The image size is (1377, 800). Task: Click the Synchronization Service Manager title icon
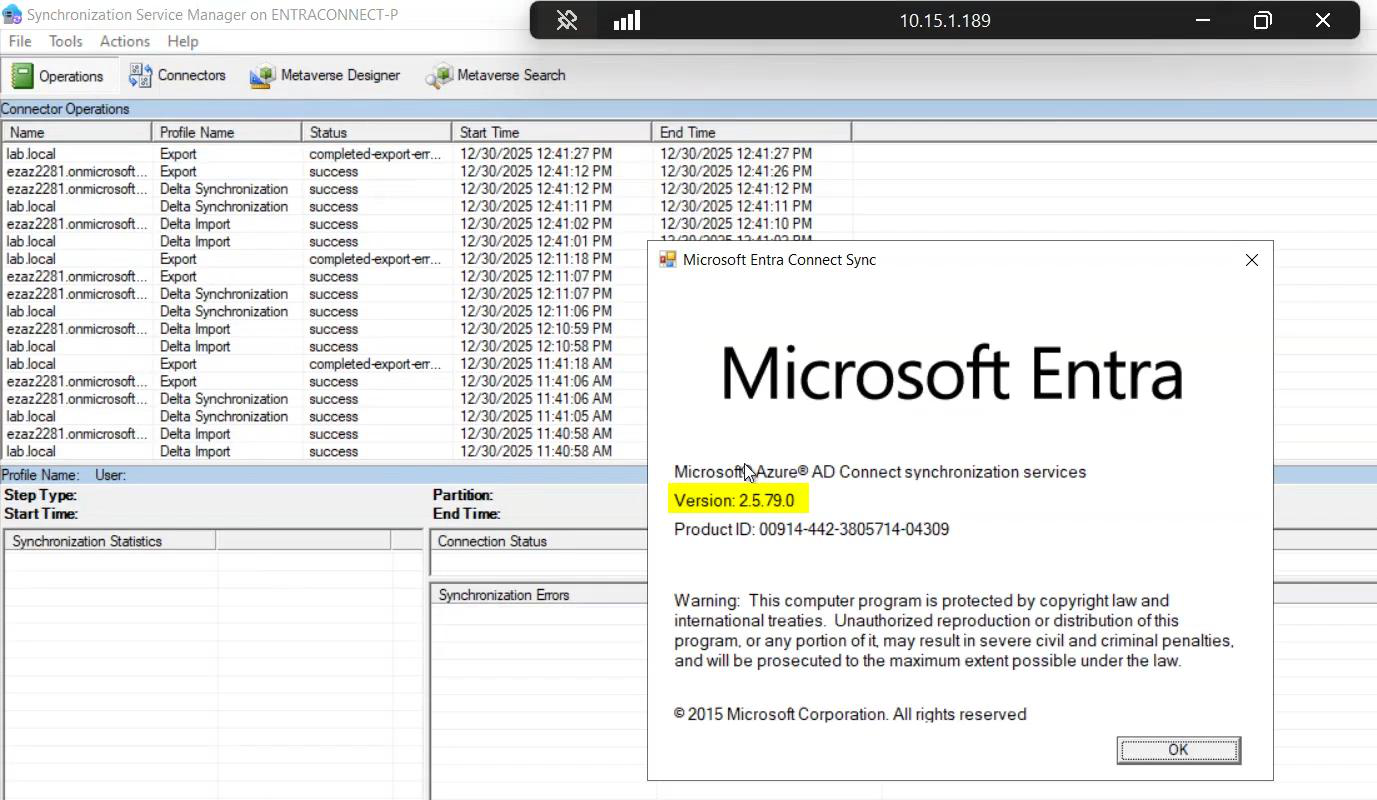pyautogui.click(x=12, y=15)
